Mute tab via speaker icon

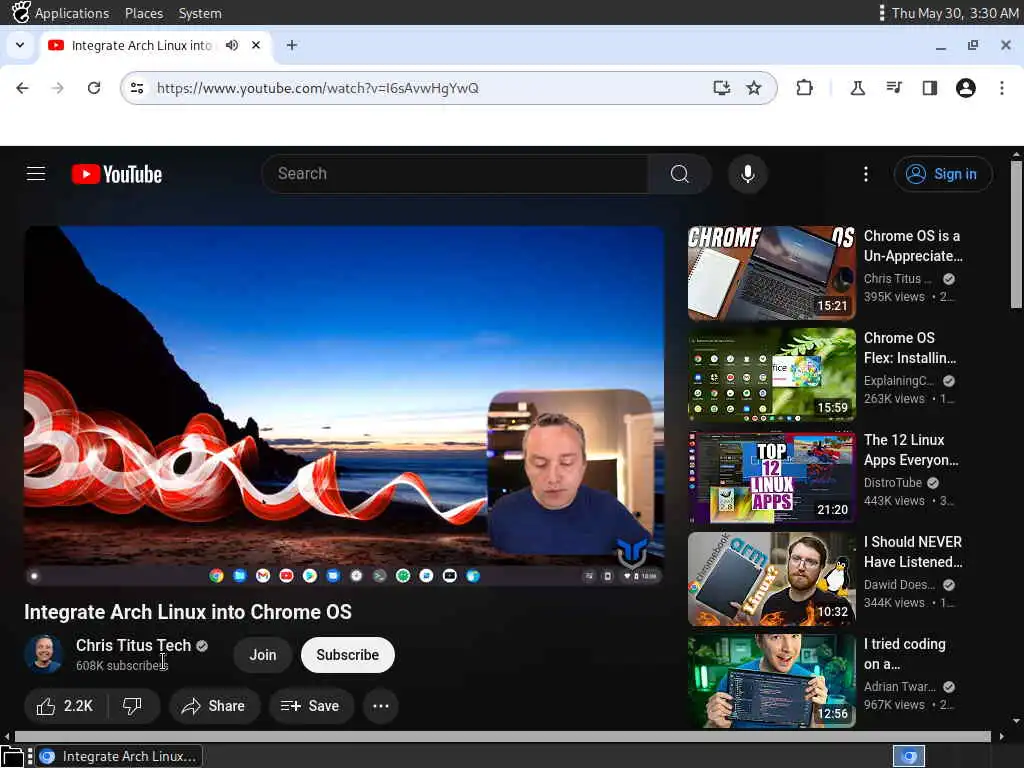(x=232, y=45)
